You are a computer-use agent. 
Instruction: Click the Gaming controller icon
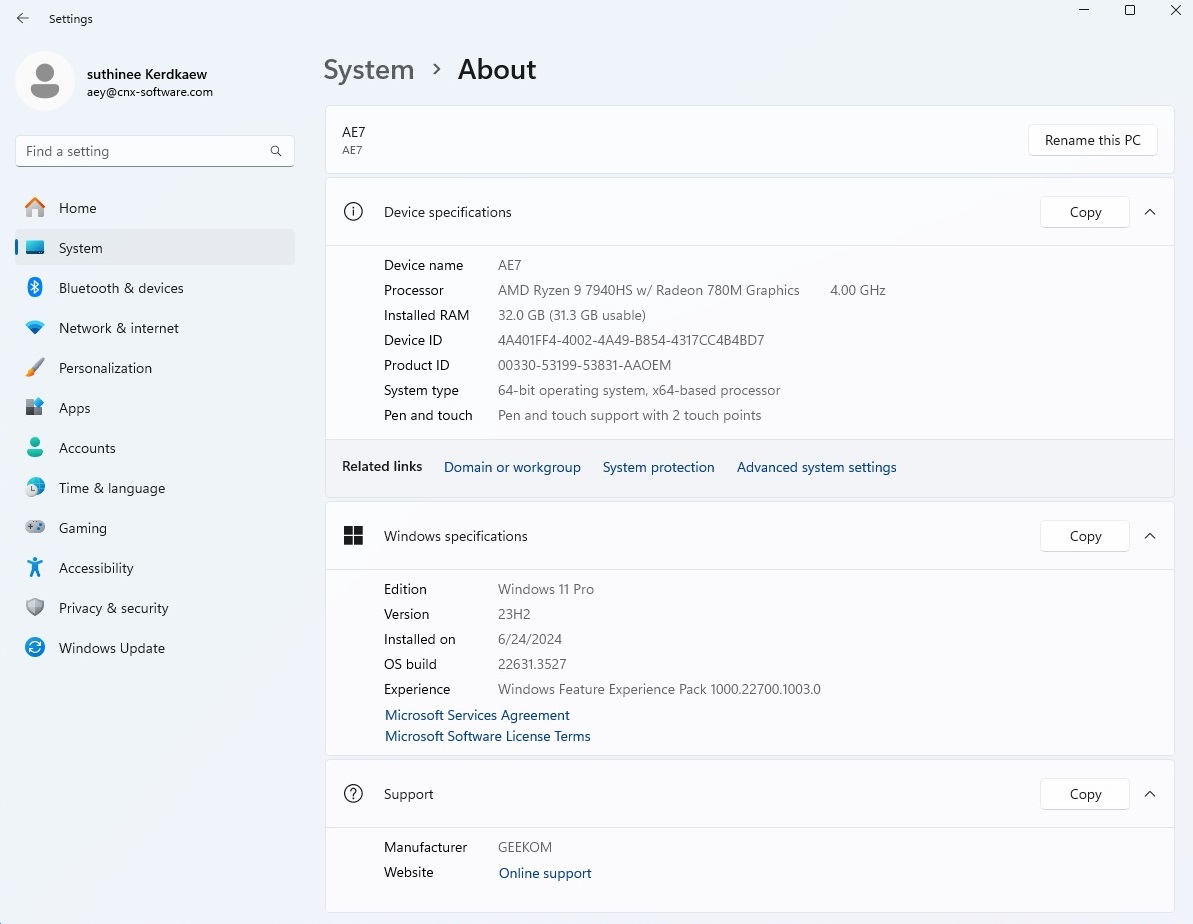35,527
